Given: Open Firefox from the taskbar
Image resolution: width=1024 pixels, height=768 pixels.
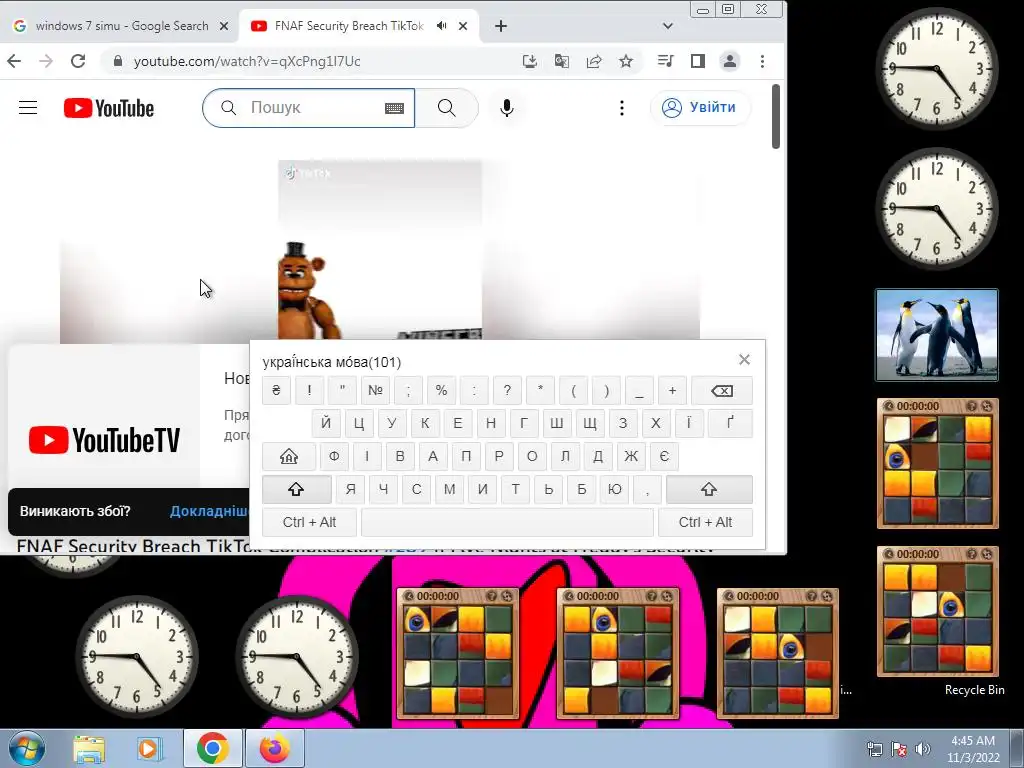Looking at the screenshot, I should 274,749.
